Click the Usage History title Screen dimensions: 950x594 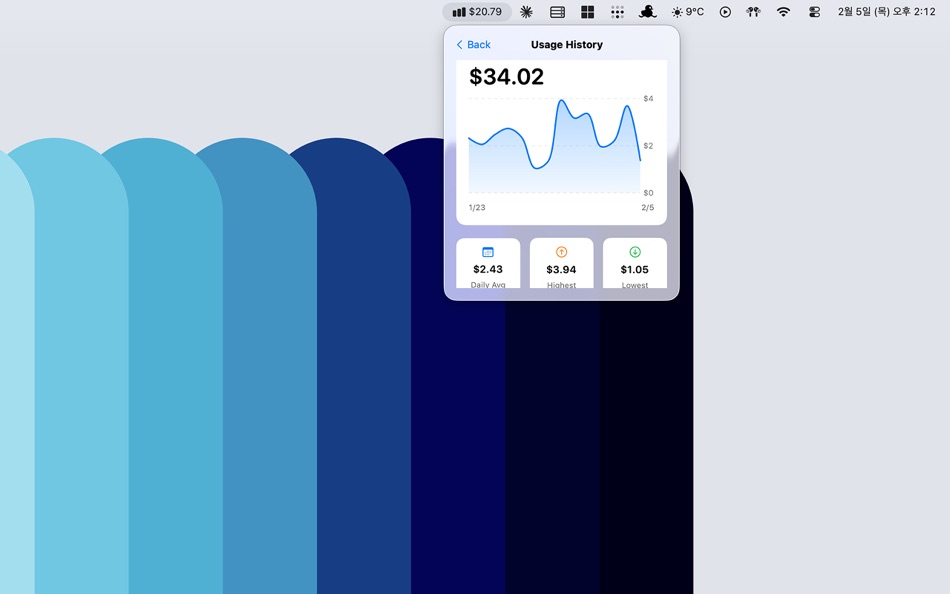(x=566, y=45)
